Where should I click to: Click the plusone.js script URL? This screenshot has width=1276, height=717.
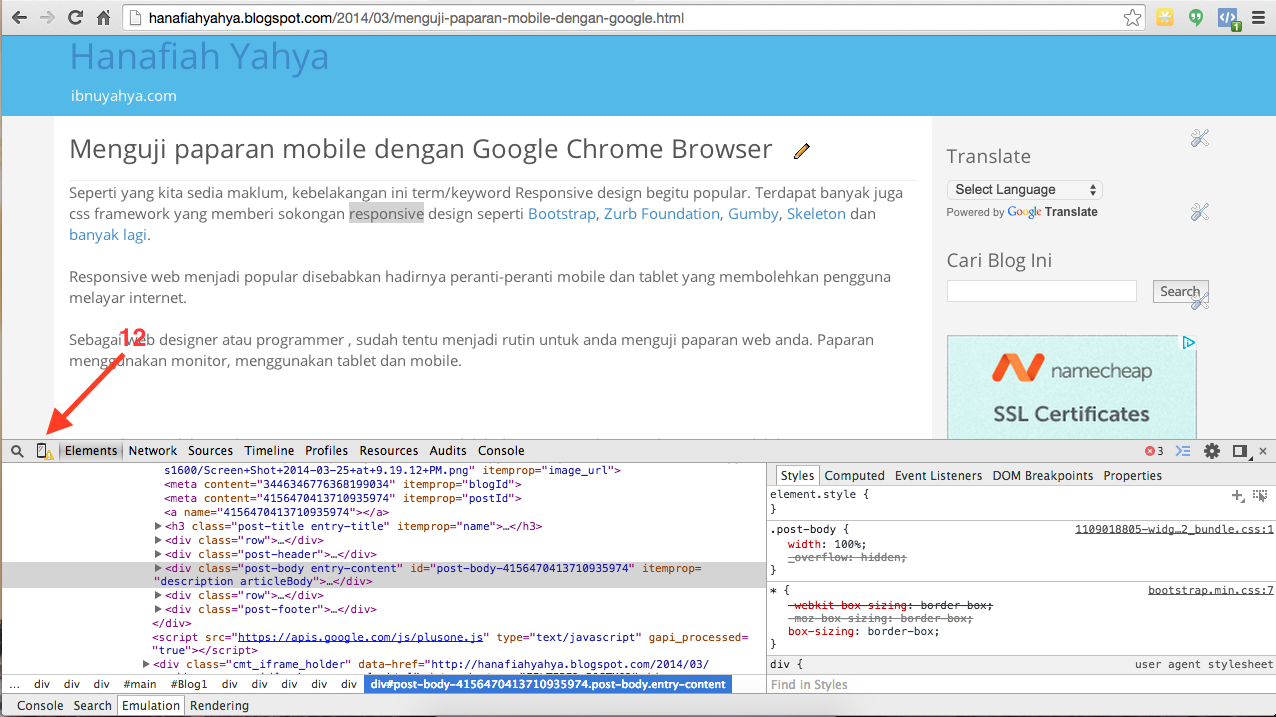point(360,637)
